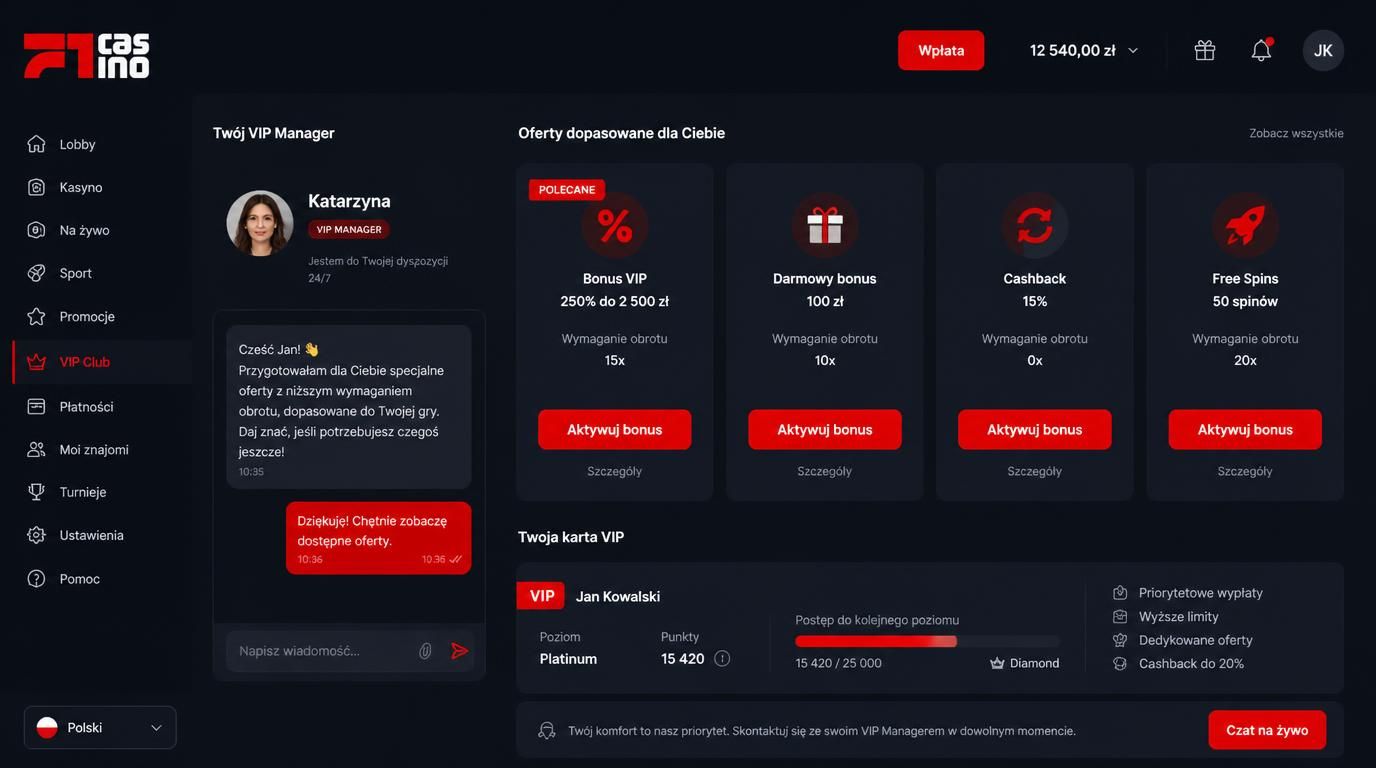This screenshot has width=1376, height=768.
Task: Click the Bonus VIP percent icon
Action: coord(614,225)
